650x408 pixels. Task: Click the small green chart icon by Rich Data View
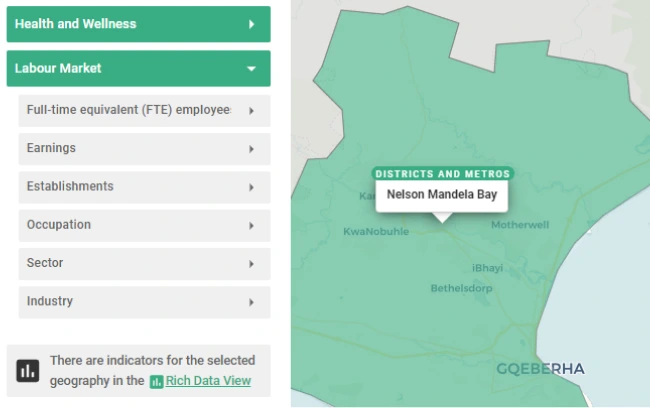click(x=156, y=381)
